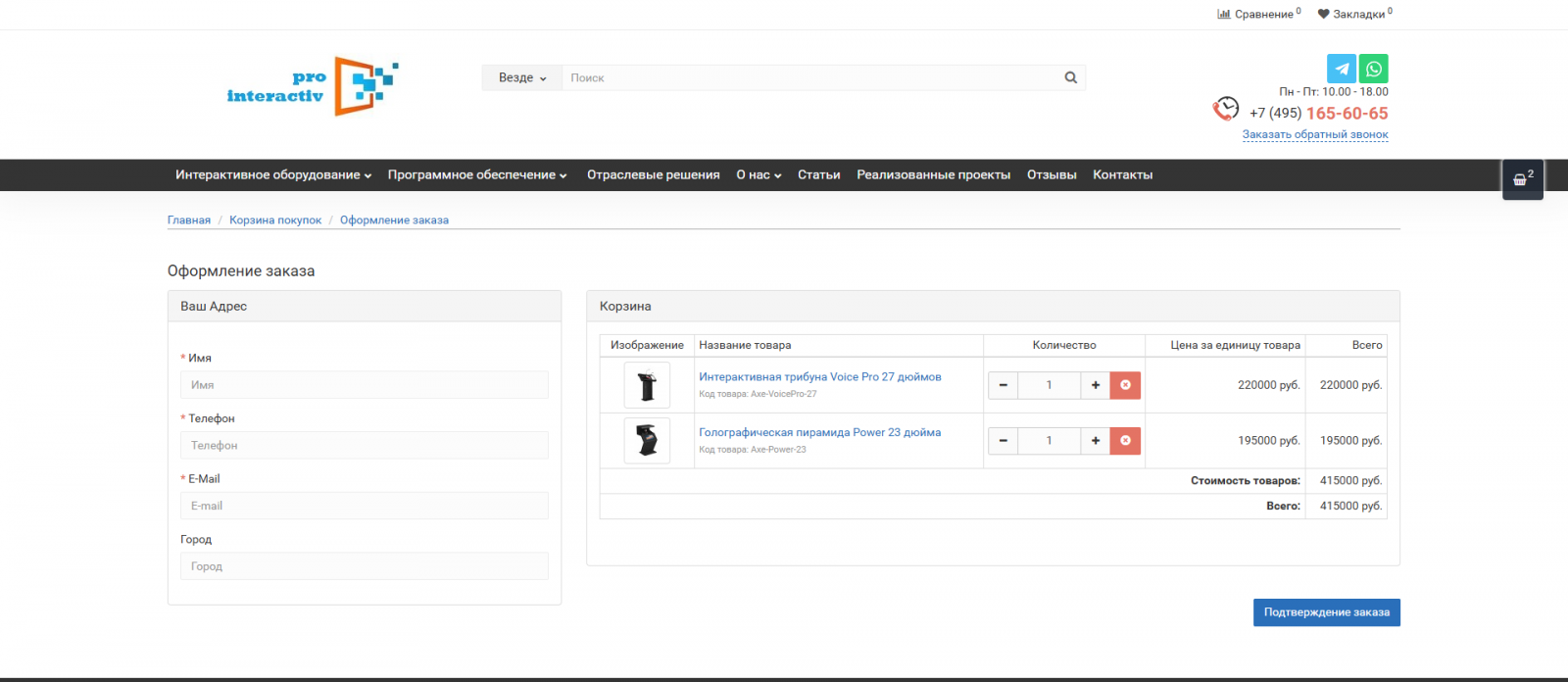Open the WhatsApp chat icon
Viewport: 1568px width, 682px height.
point(1374,69)
